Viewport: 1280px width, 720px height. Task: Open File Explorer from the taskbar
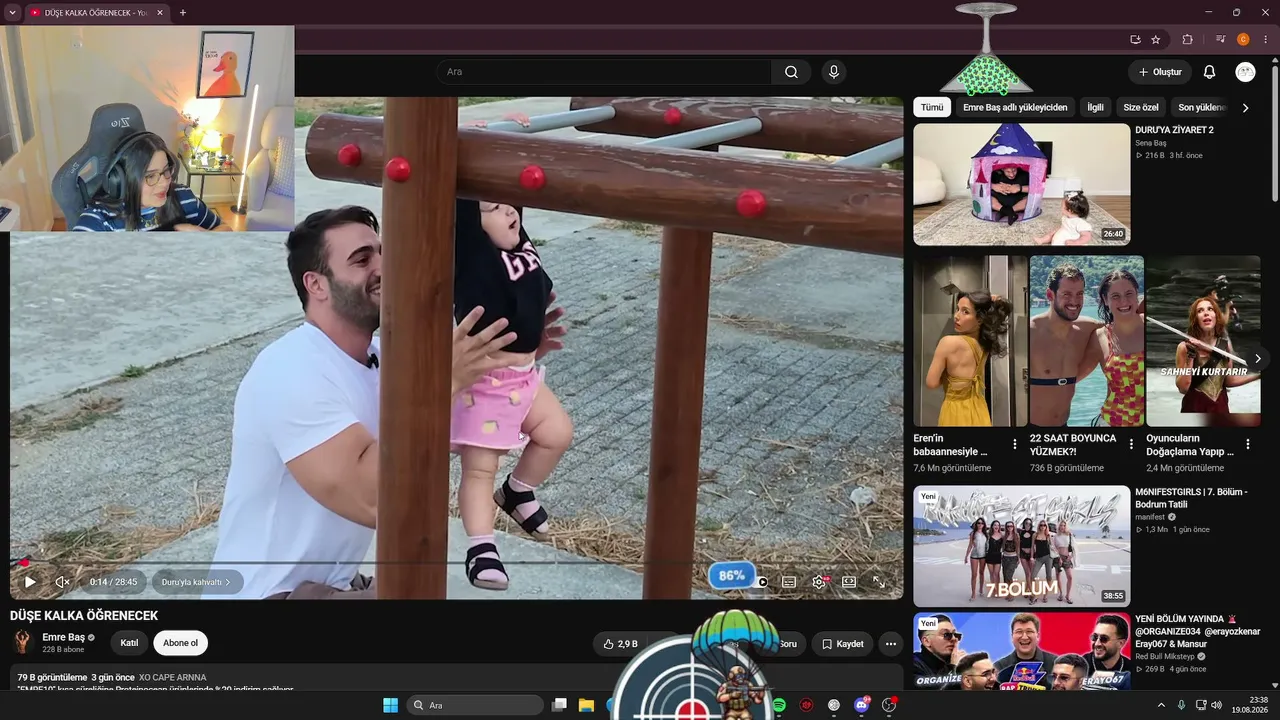[586, 705]
